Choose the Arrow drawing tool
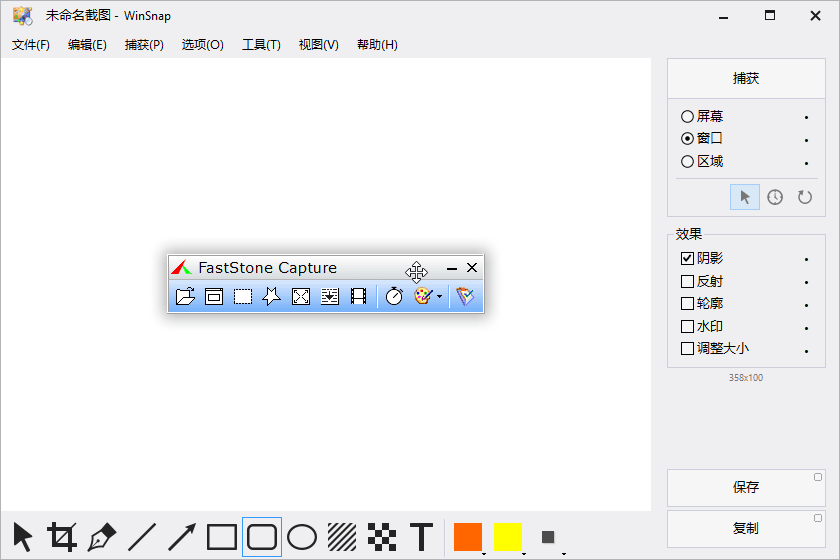840x560 pixels. click(x=182, y=537)
